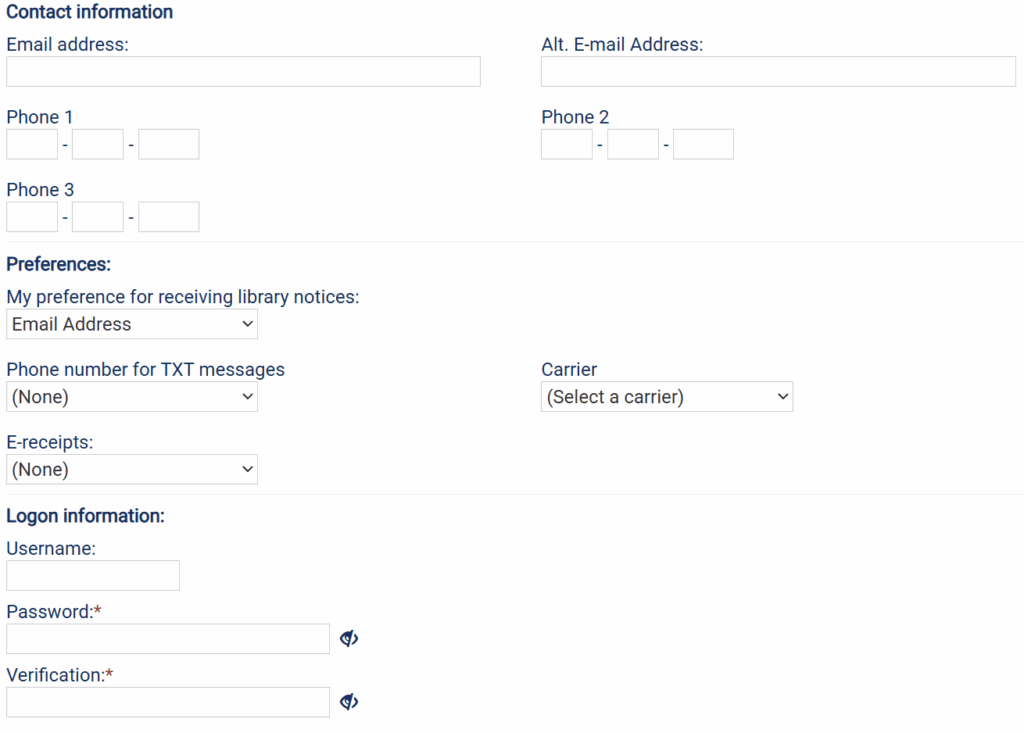The width and height of the screenshot is (1024, 733).
Task: Click the Verification input field
Action: 168,702
